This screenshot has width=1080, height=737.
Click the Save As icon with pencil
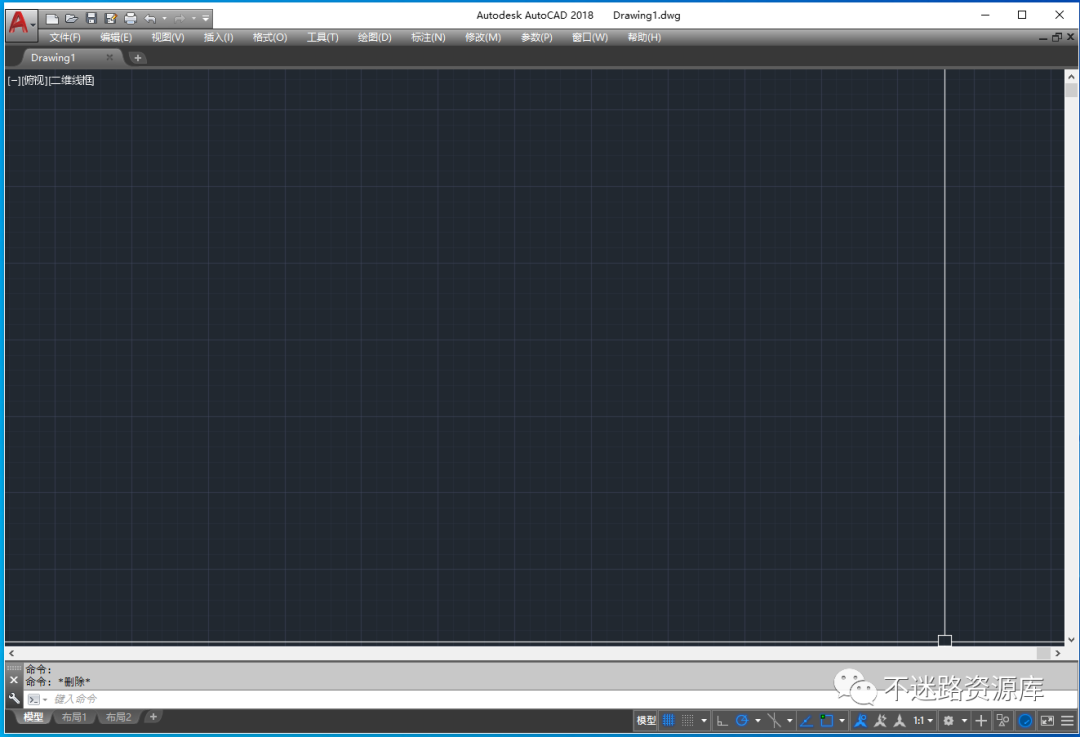tap(111, 19)
